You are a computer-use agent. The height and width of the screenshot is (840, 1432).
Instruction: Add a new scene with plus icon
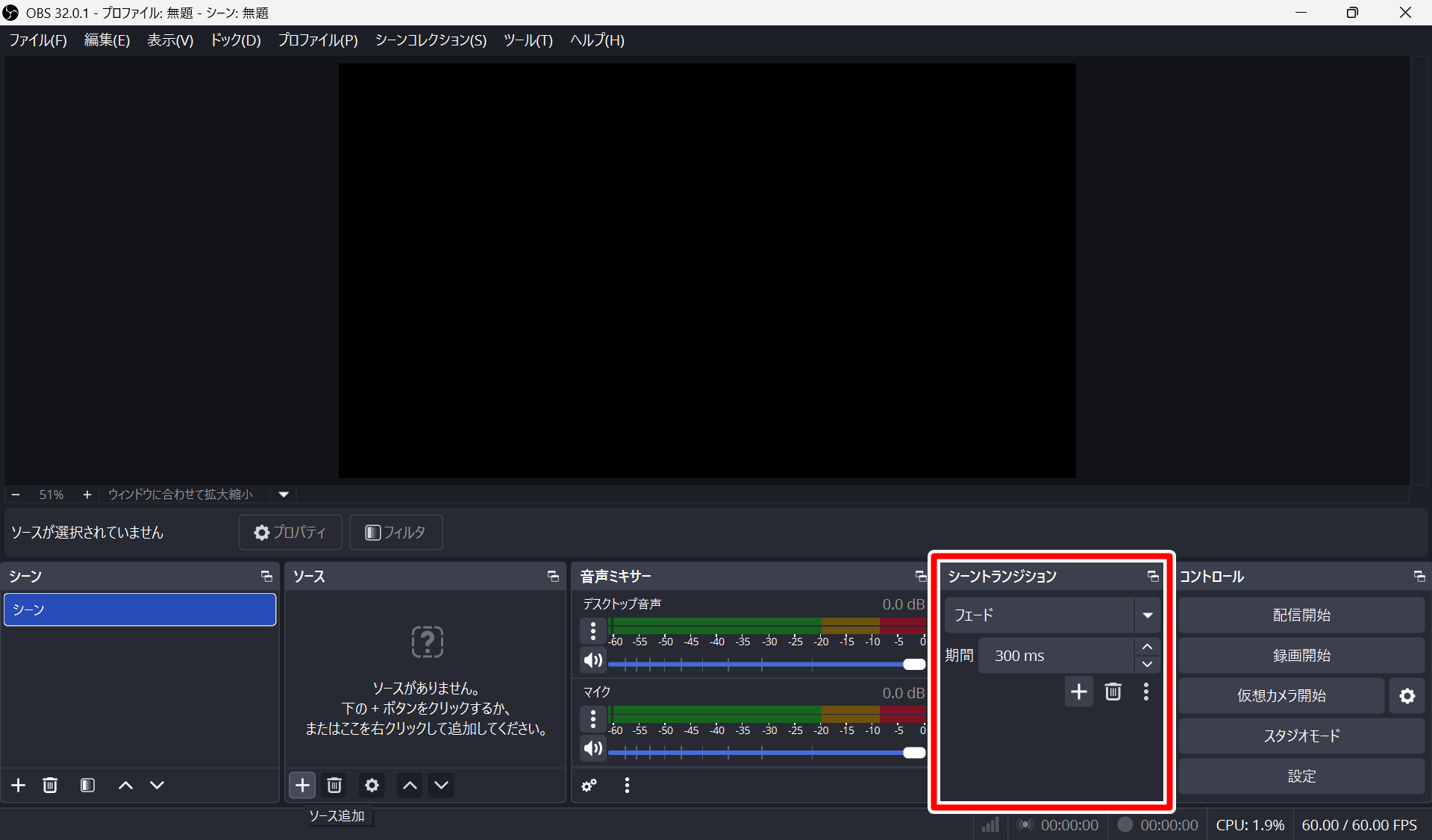(19, 785)
